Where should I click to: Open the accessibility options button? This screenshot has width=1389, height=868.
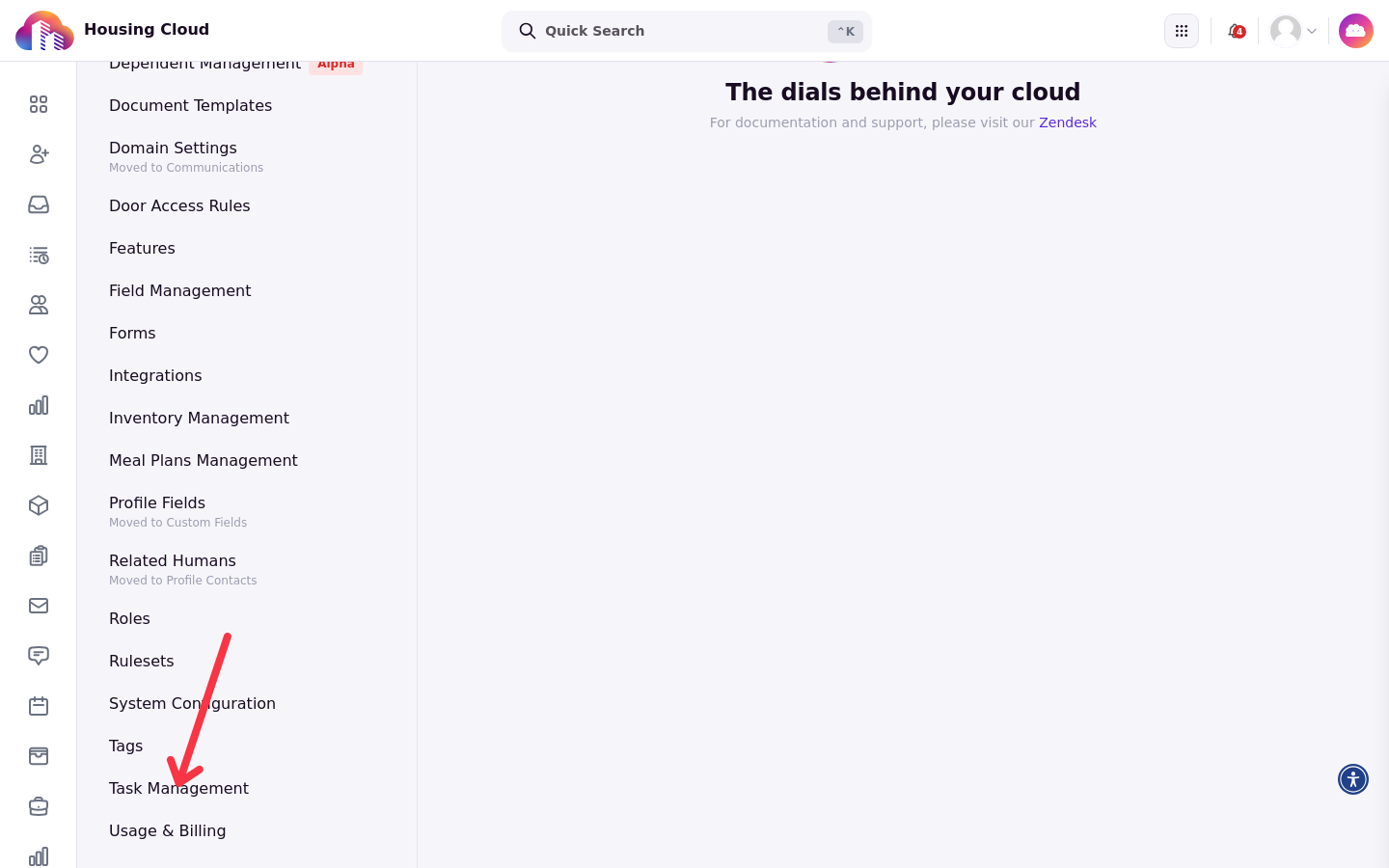[1353, 779]
